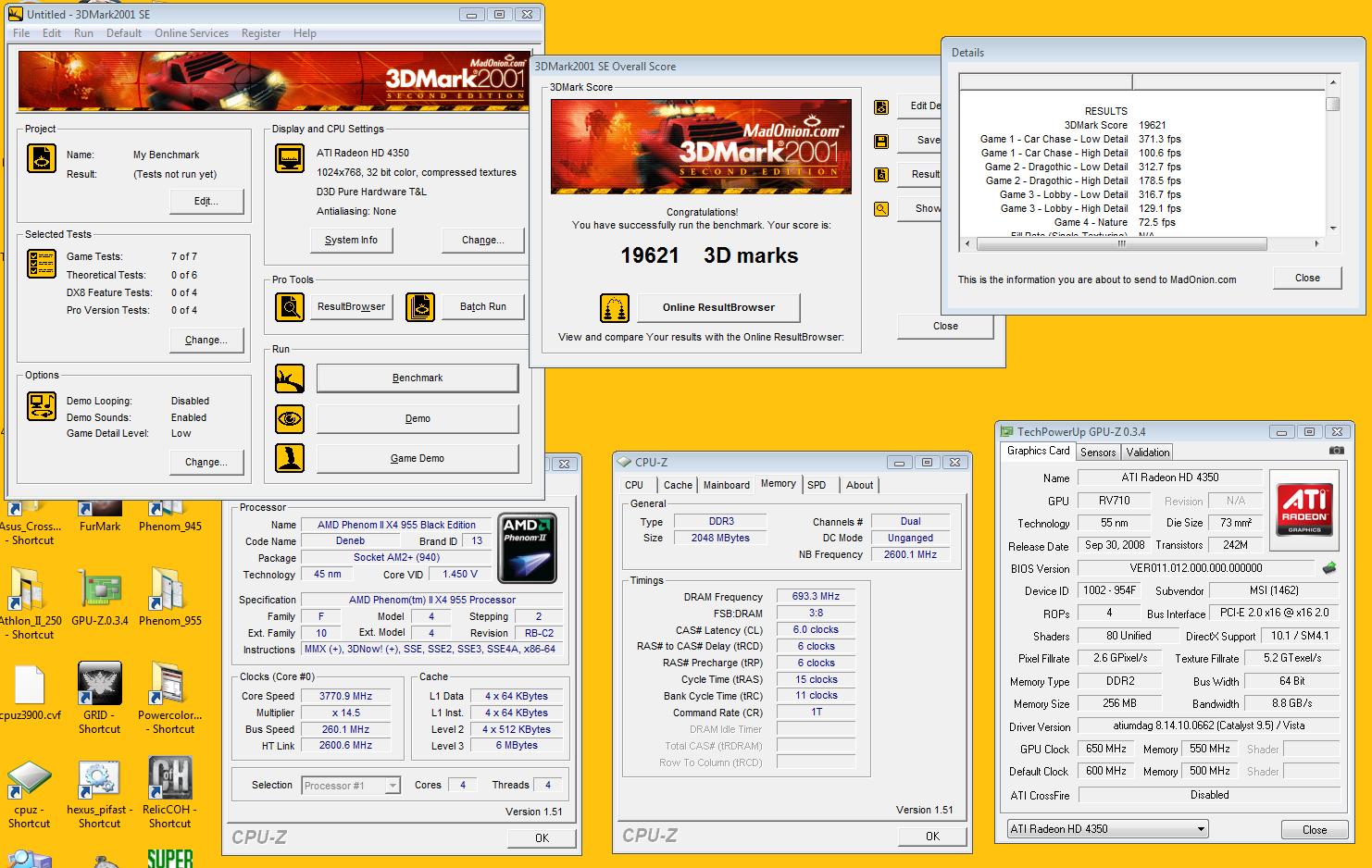Click the horizontal scrollbar in Details results
The height and width of the screenshot is (868, 1372).
click(x=1143, y=243)
